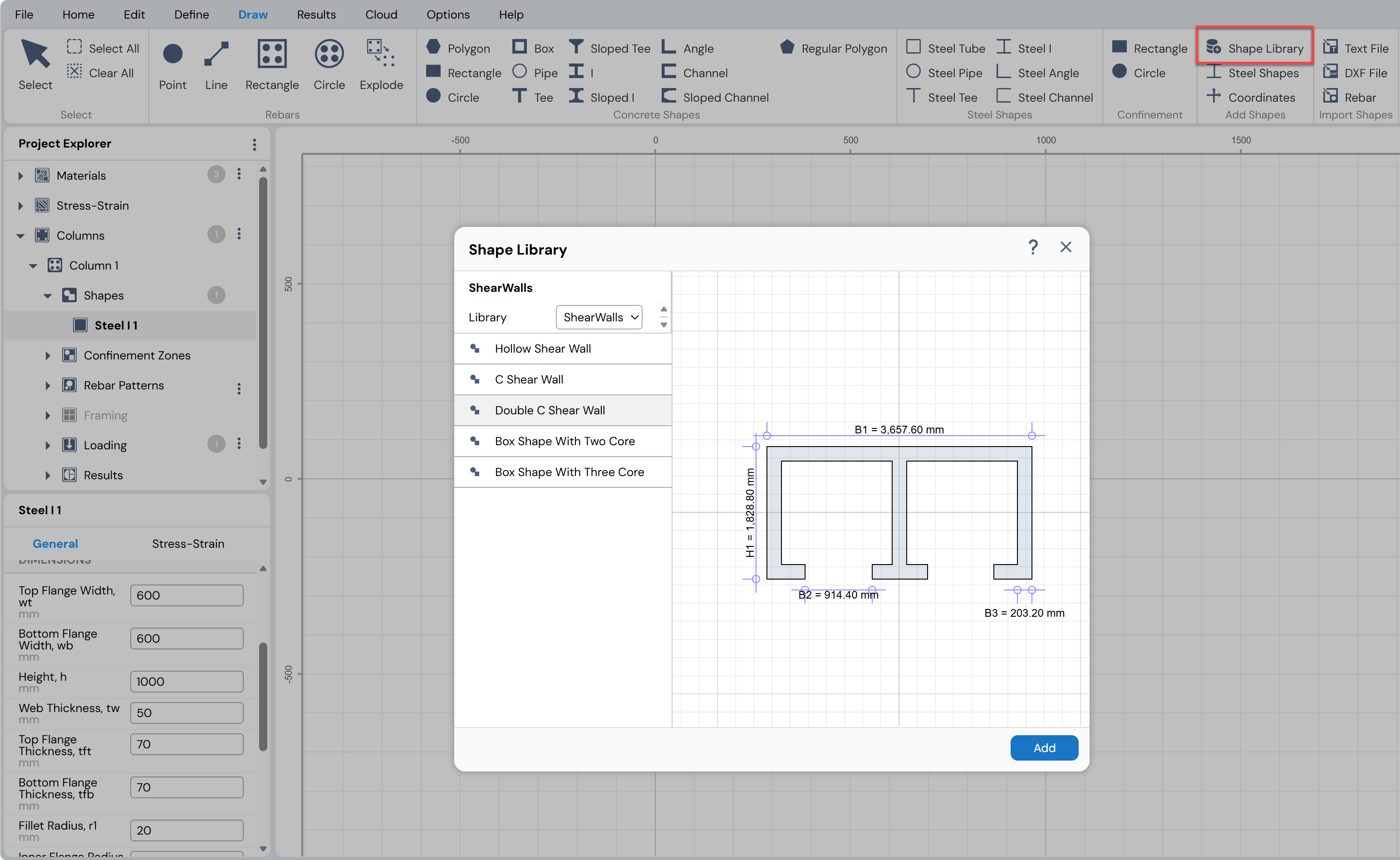
Task: Click the Top Flange Width input field
Action: (187, 595)
